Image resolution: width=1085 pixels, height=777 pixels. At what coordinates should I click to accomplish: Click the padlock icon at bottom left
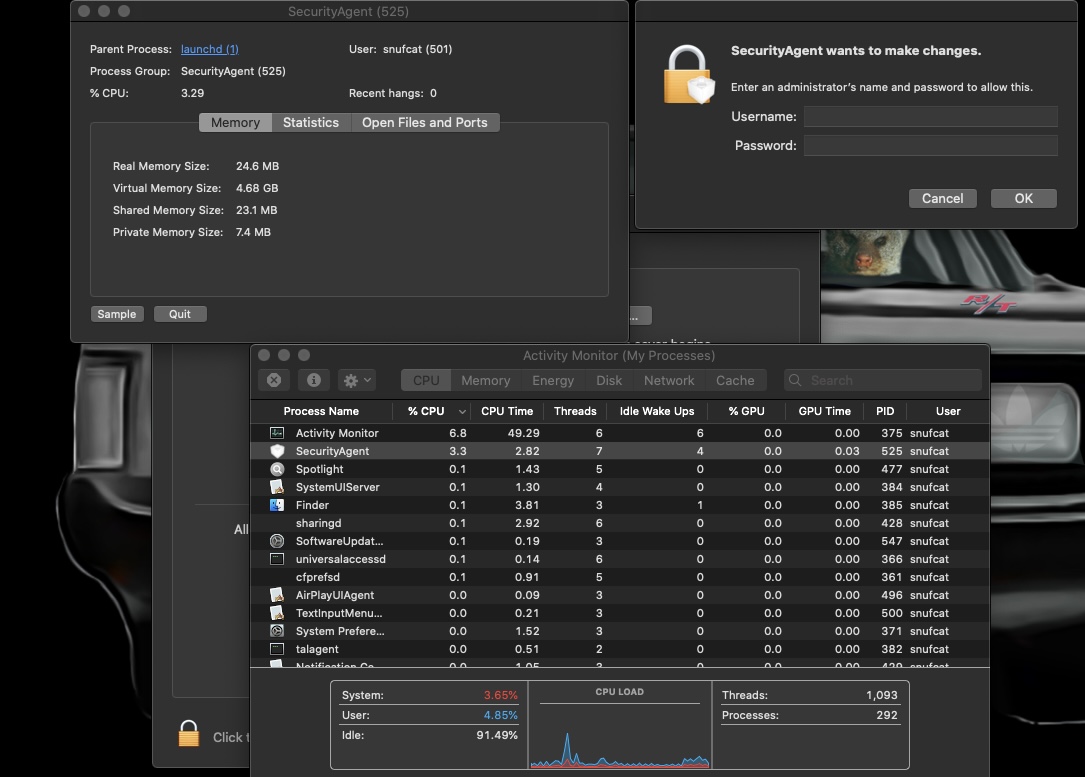pos(189,734)
